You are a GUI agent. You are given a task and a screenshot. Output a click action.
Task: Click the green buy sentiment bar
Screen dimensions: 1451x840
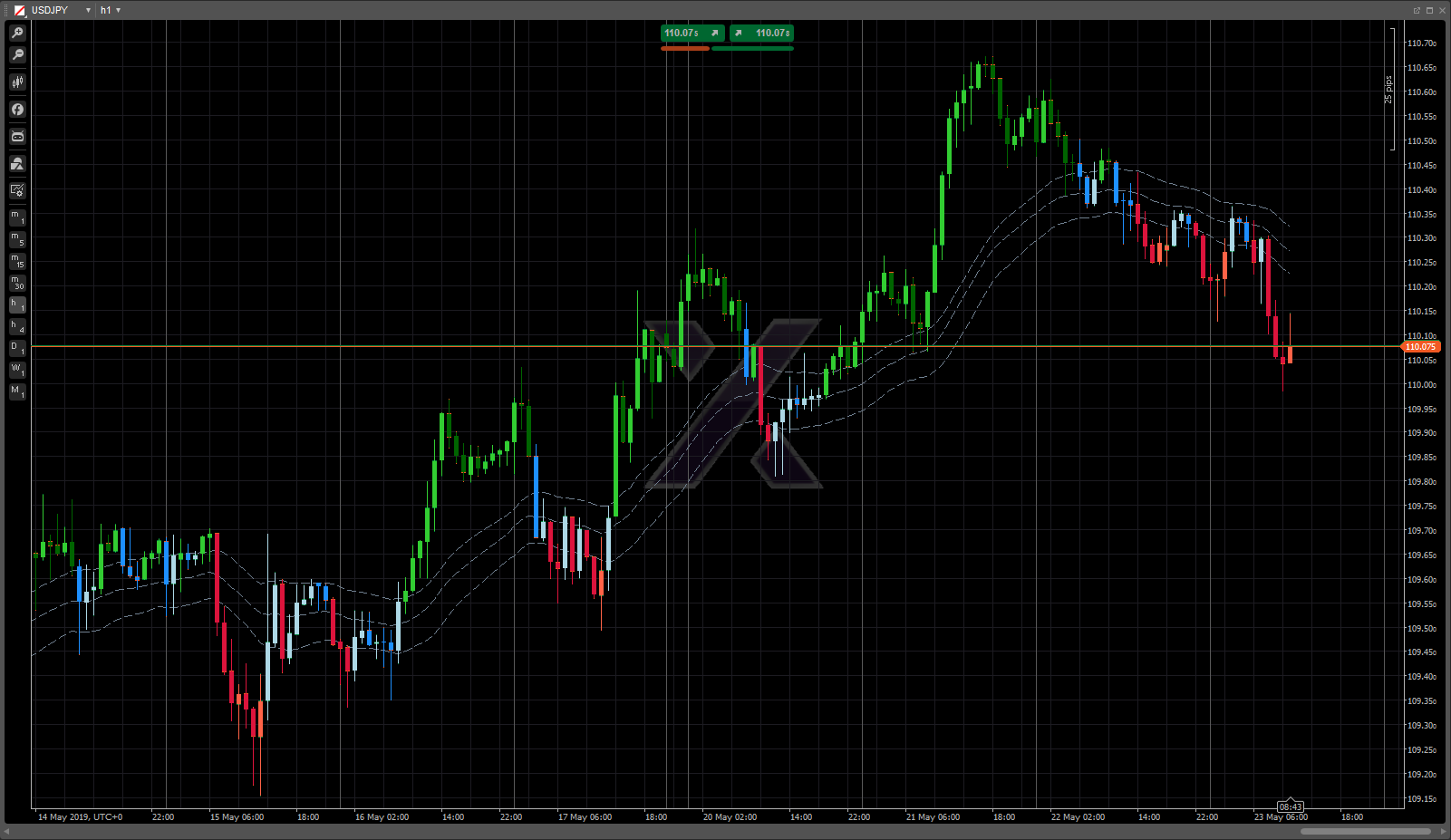coord(753,48)
